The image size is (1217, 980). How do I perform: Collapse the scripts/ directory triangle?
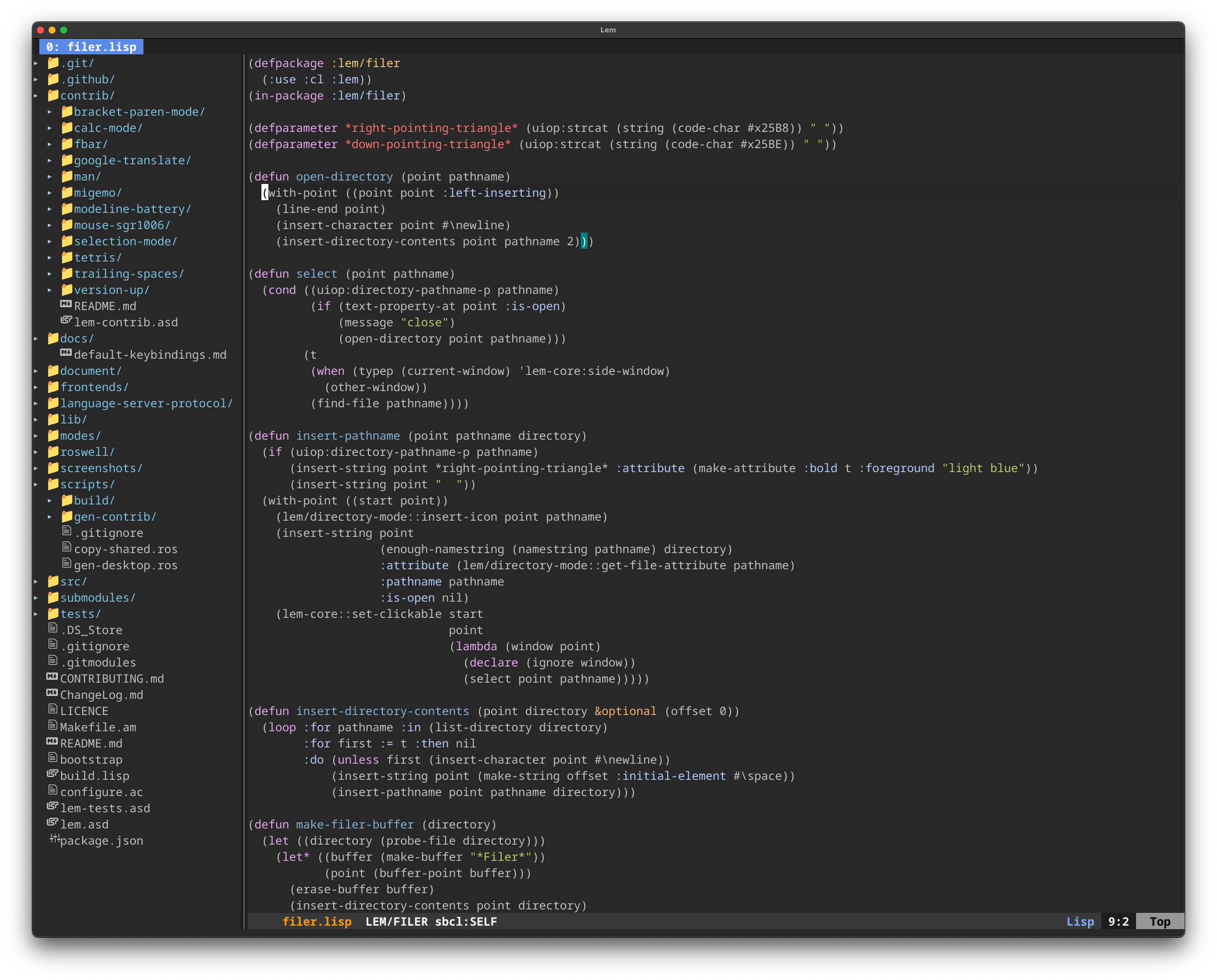point(36,484)
